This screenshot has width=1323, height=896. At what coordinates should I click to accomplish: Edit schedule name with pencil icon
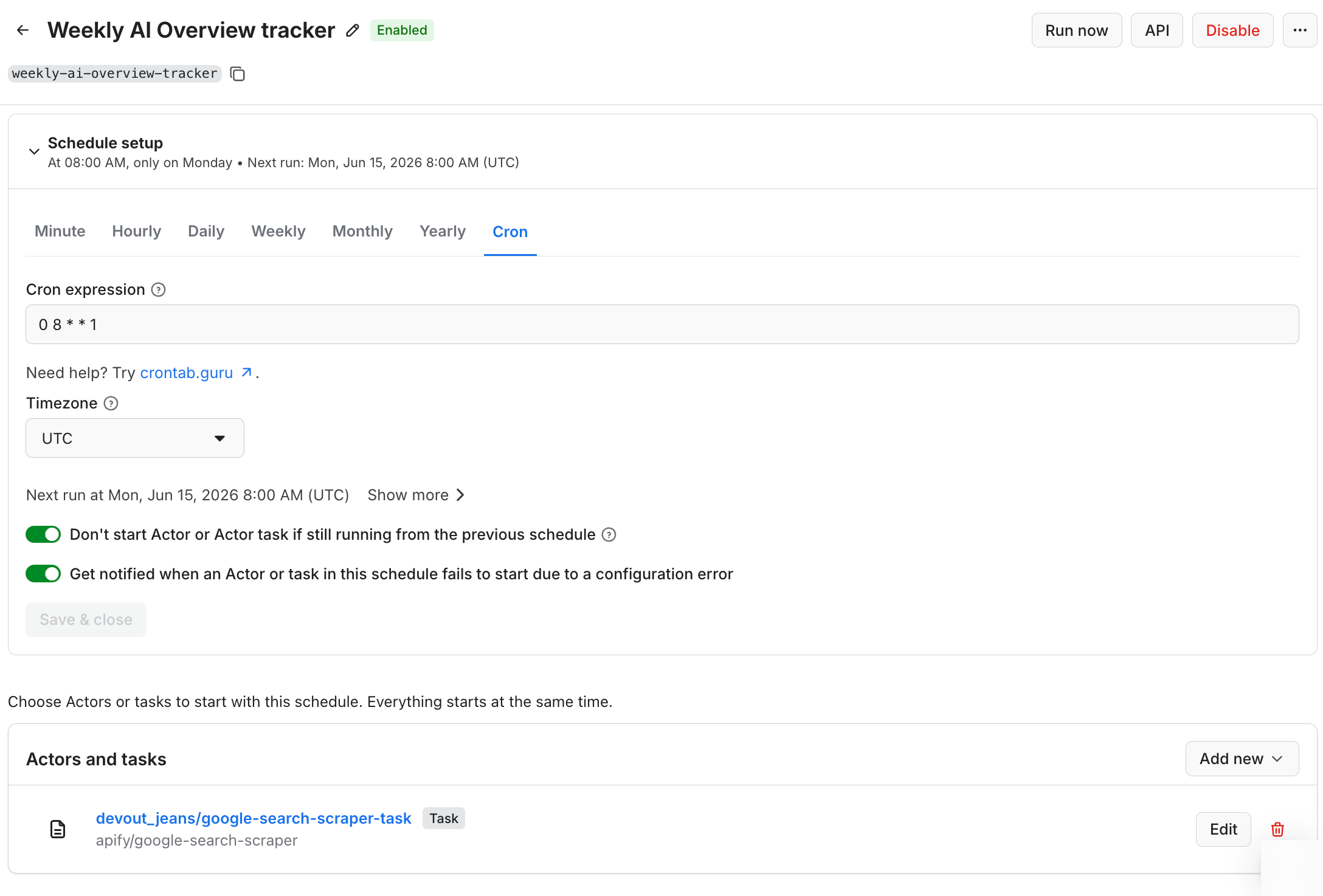tap(353, 30)
